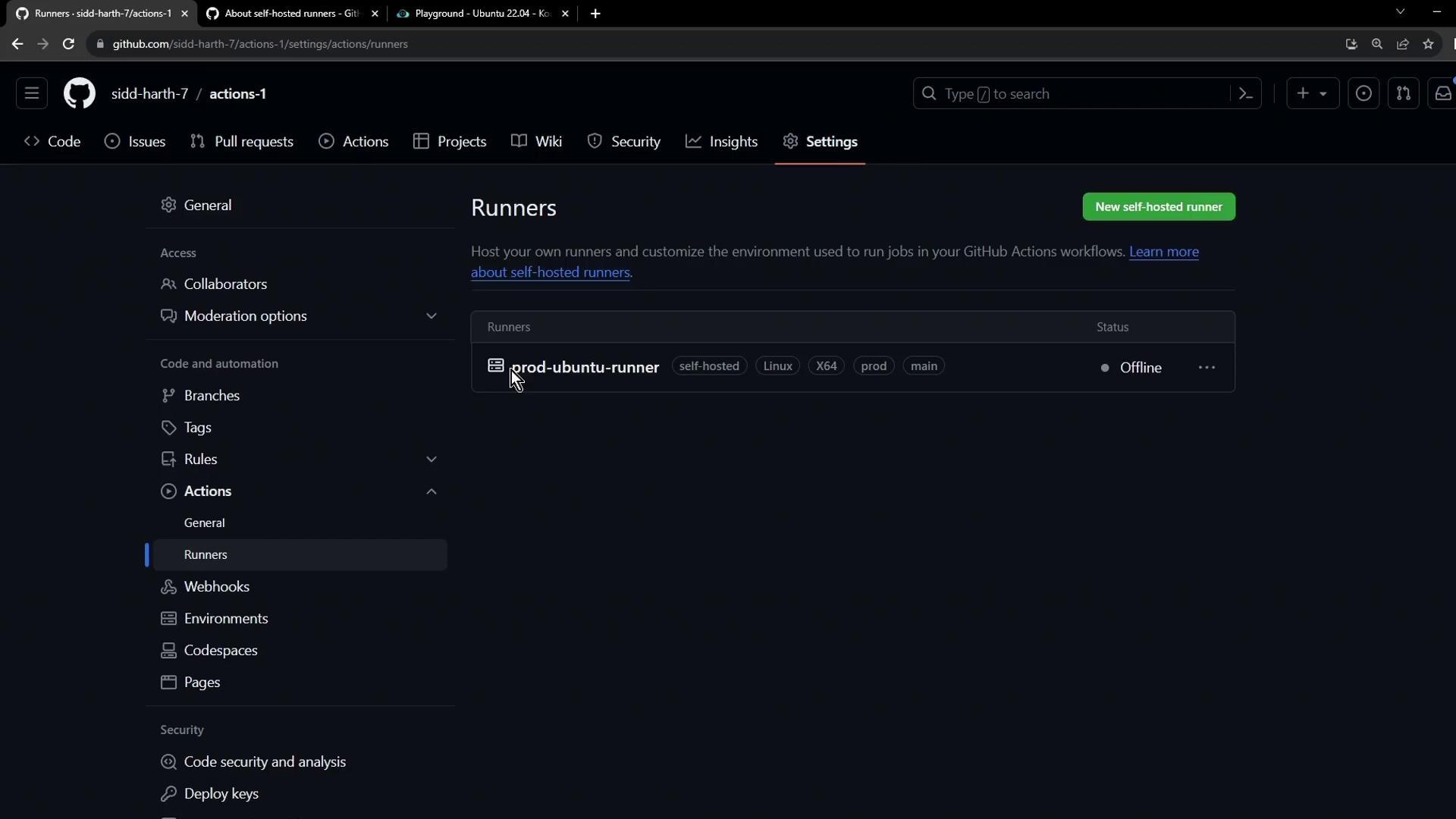Open pull requests icon in top header

[x=1403, y=94]
